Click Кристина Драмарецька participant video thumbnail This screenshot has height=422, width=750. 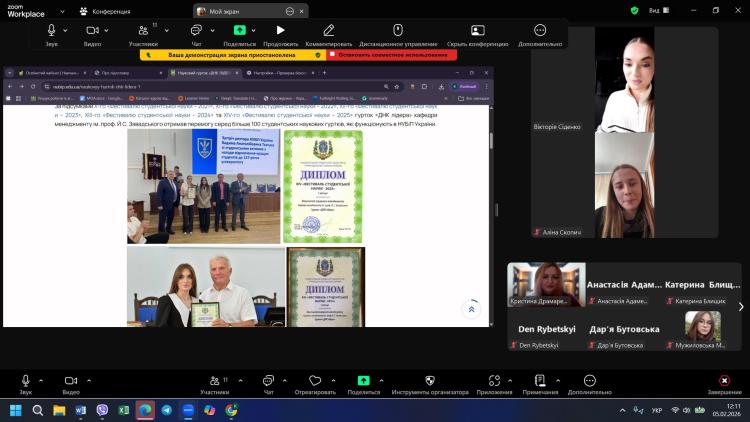[x=546, y=285]
